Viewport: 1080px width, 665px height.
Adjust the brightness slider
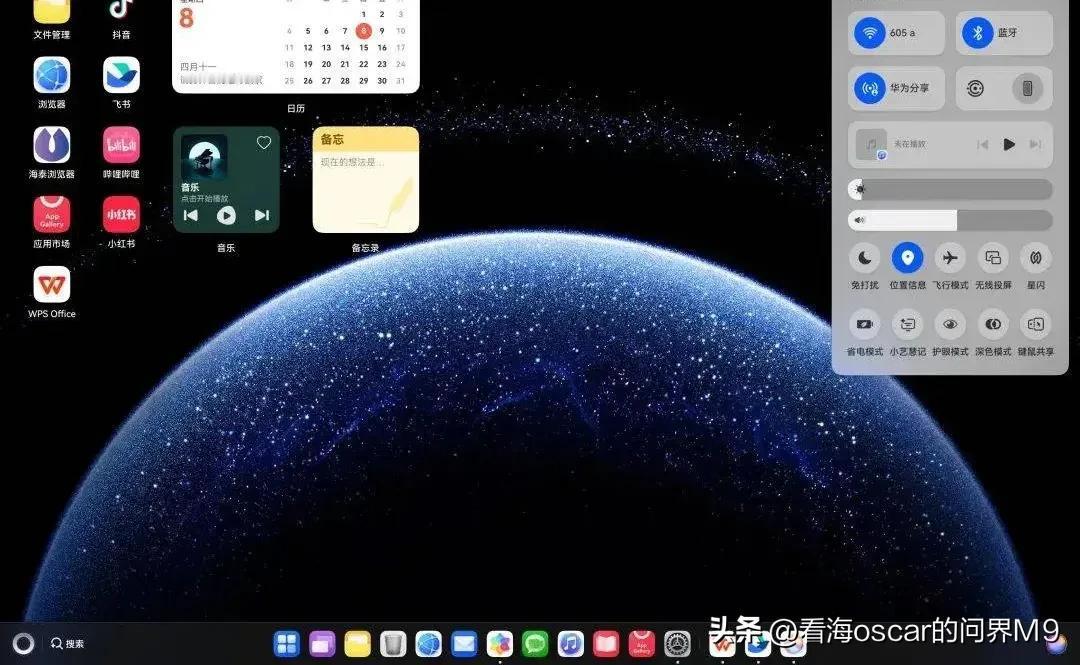coord(951,189)
